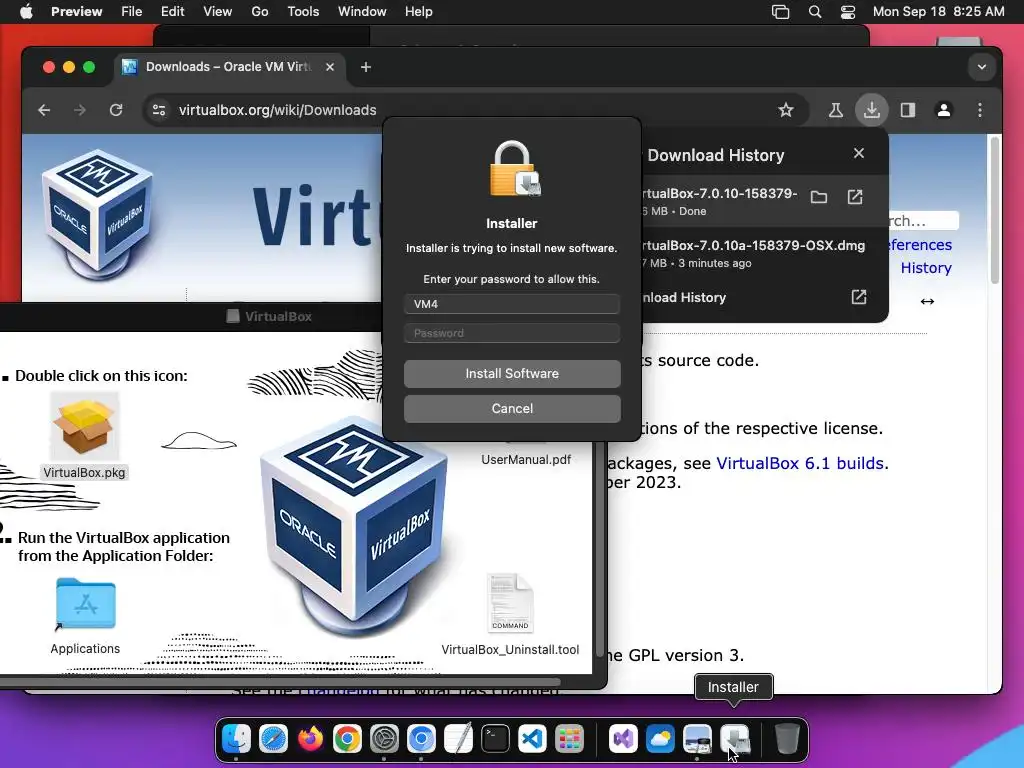
Task: Click the screen mirroring menu bar icon
Action: point(780,12)
